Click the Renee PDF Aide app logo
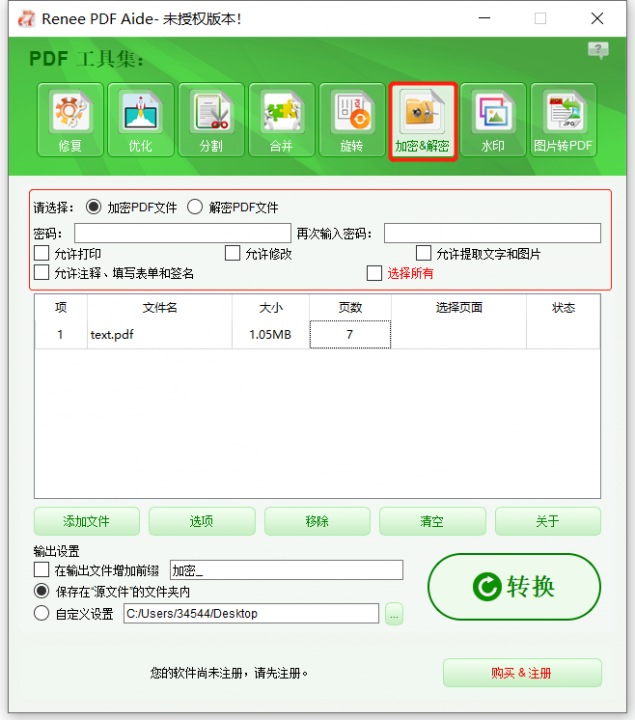Viewport: 635px width, 720px height. pyautogui.click(x=26, y=19)
